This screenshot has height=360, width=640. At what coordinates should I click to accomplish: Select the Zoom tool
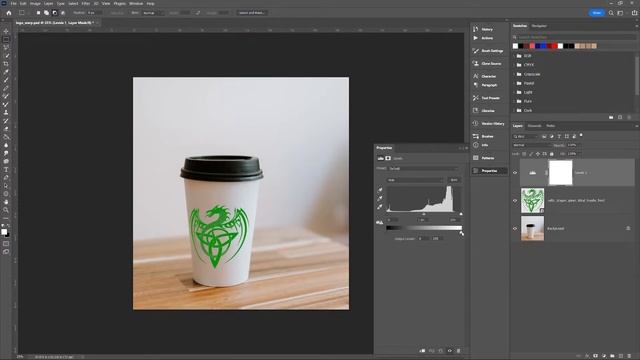pyautogui.click(x=6, y=210)
